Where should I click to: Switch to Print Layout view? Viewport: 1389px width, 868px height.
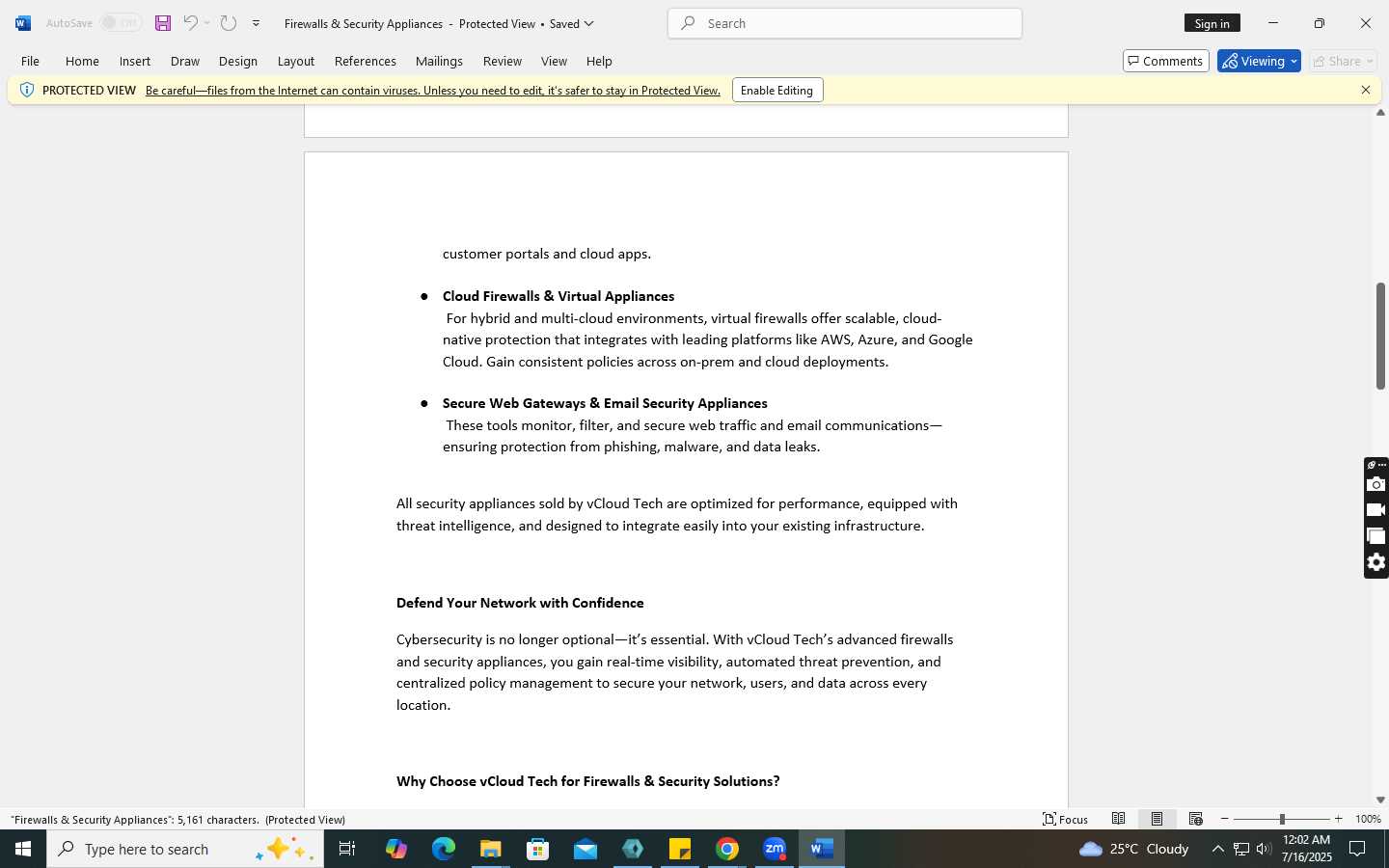coord(1157,819)
